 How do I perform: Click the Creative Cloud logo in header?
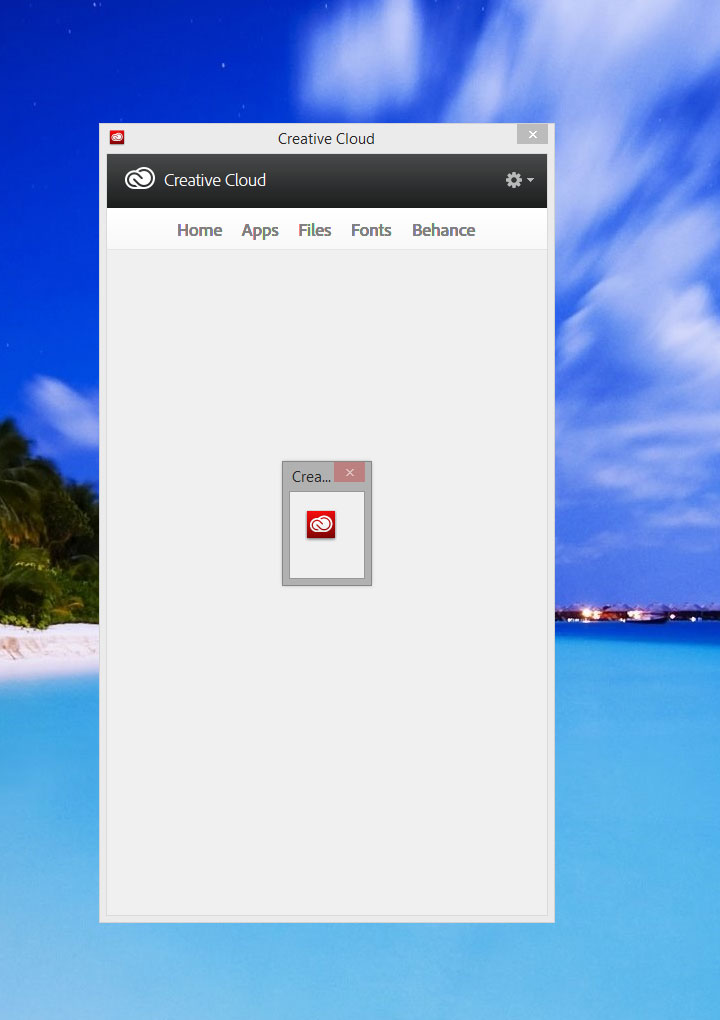point(140,179)
